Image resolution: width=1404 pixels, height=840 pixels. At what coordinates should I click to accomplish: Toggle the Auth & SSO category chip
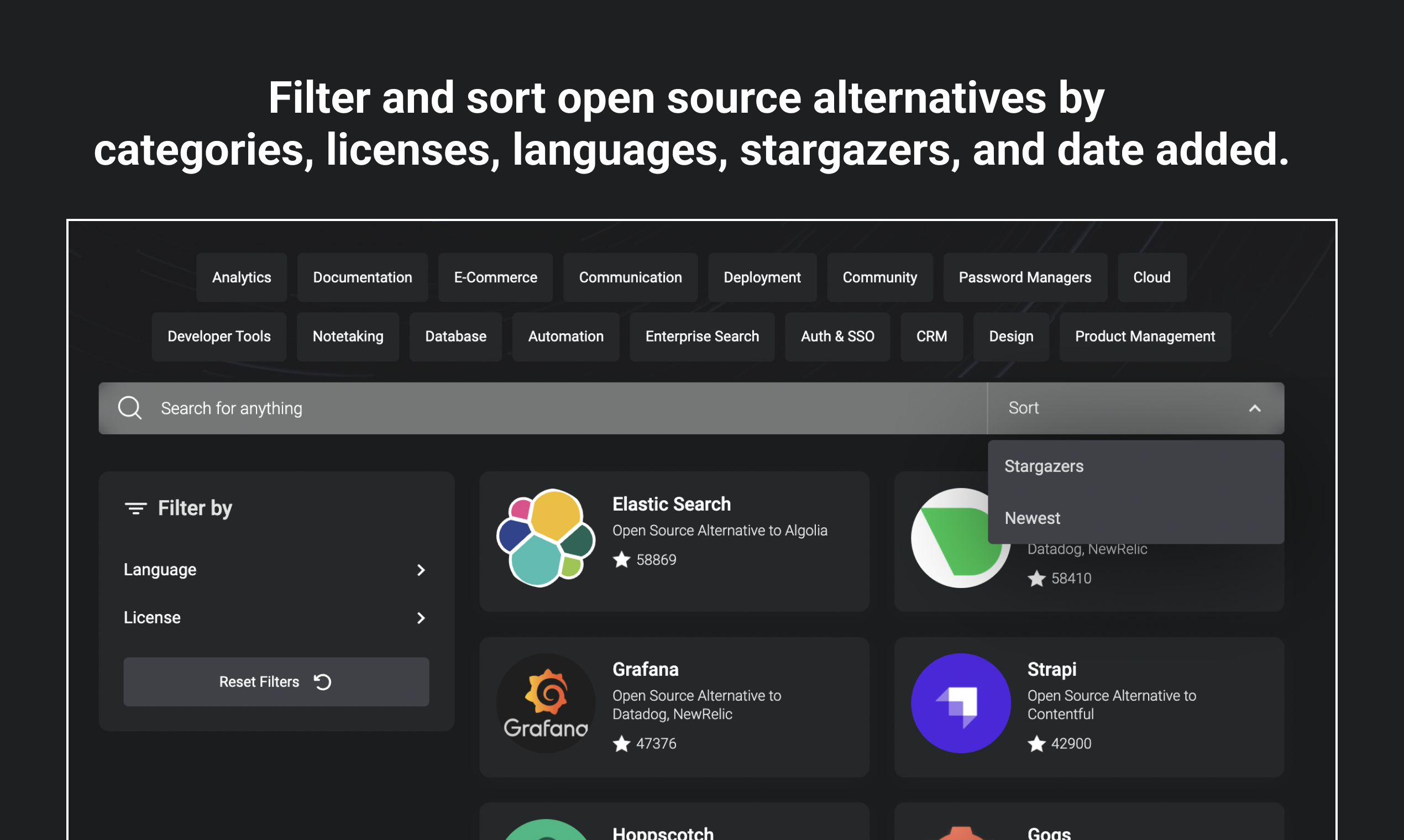pyautogui.click(x=837, y=337)
